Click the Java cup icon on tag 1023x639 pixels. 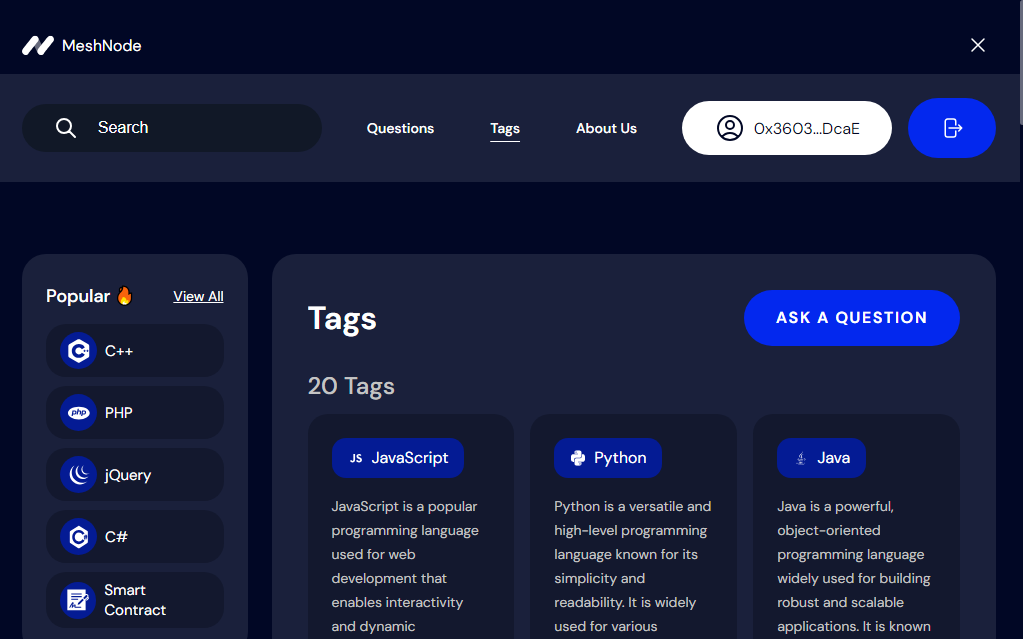(x=801, y=458)
